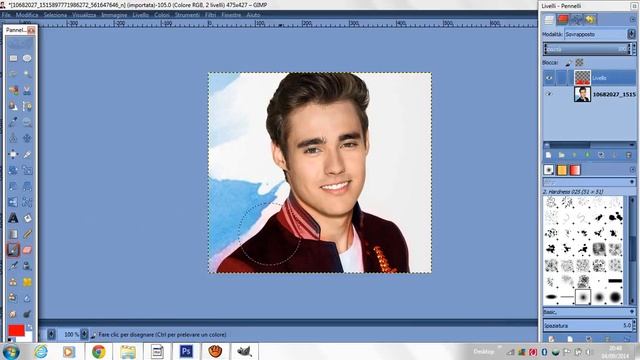Viewport: 640px width, 360px height.
Task: Select the Rectangle Select tool
Action: coord(13,58)
